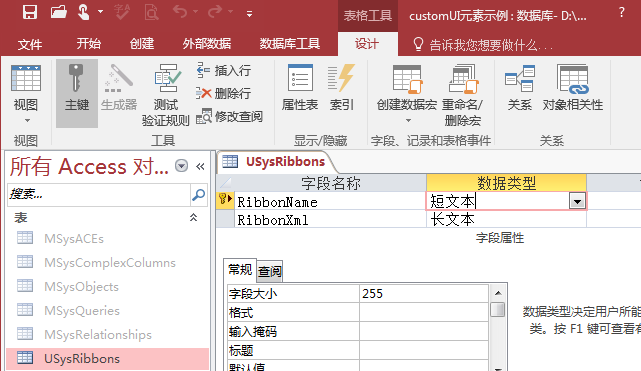Delete the row with 删除行
Viewport: 641px width, 371px height.
click(224, 94)
